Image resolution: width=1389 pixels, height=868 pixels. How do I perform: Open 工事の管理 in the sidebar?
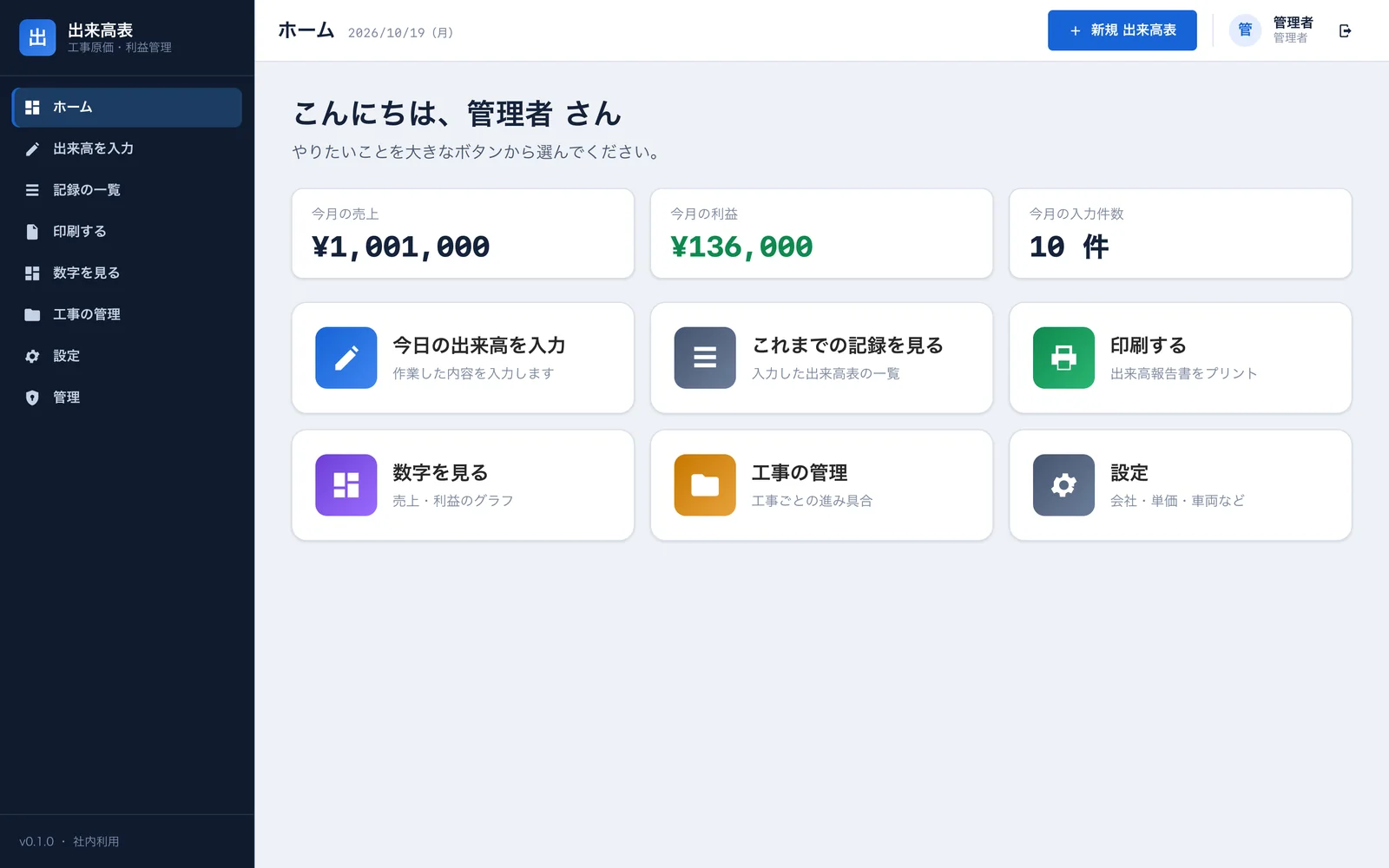(x=127, y=314)
